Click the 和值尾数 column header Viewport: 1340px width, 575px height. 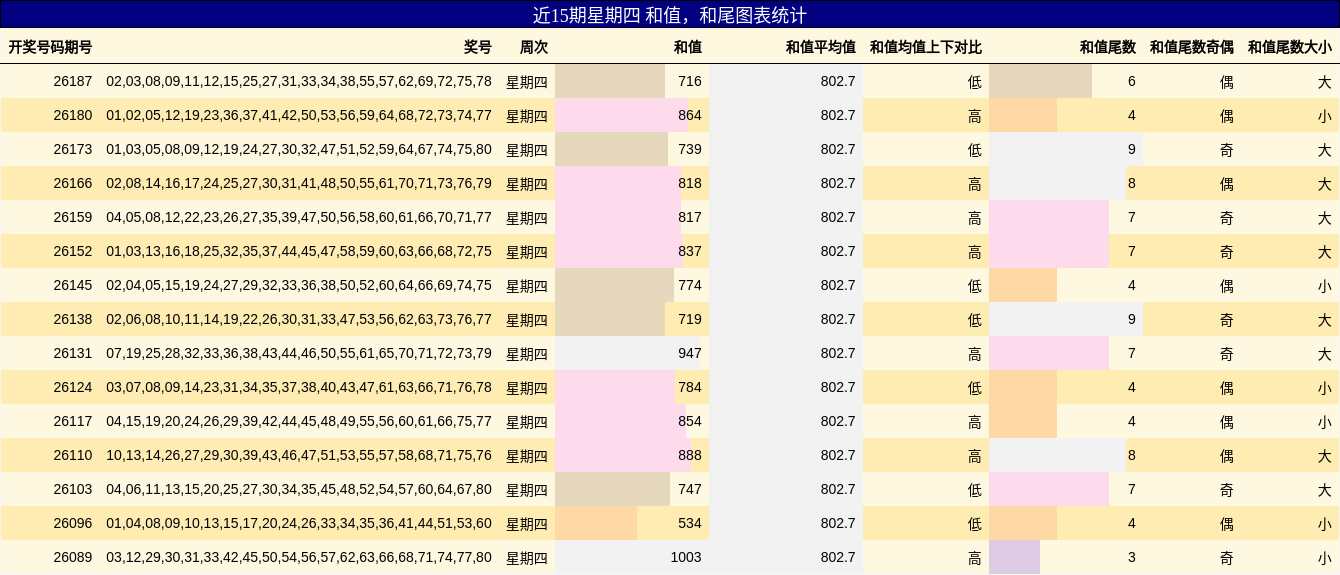(1108, 47)
